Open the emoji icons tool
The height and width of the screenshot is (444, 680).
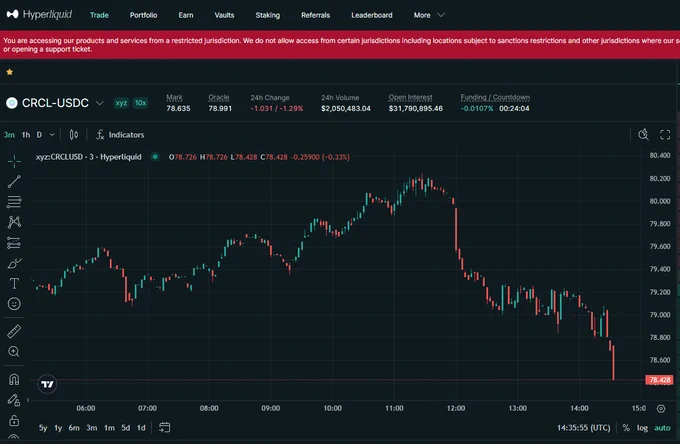(x=14, y=304)
